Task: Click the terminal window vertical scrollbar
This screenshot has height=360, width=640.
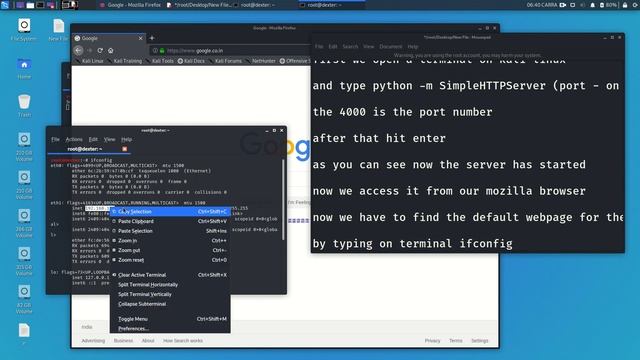Action: [283, 200]
